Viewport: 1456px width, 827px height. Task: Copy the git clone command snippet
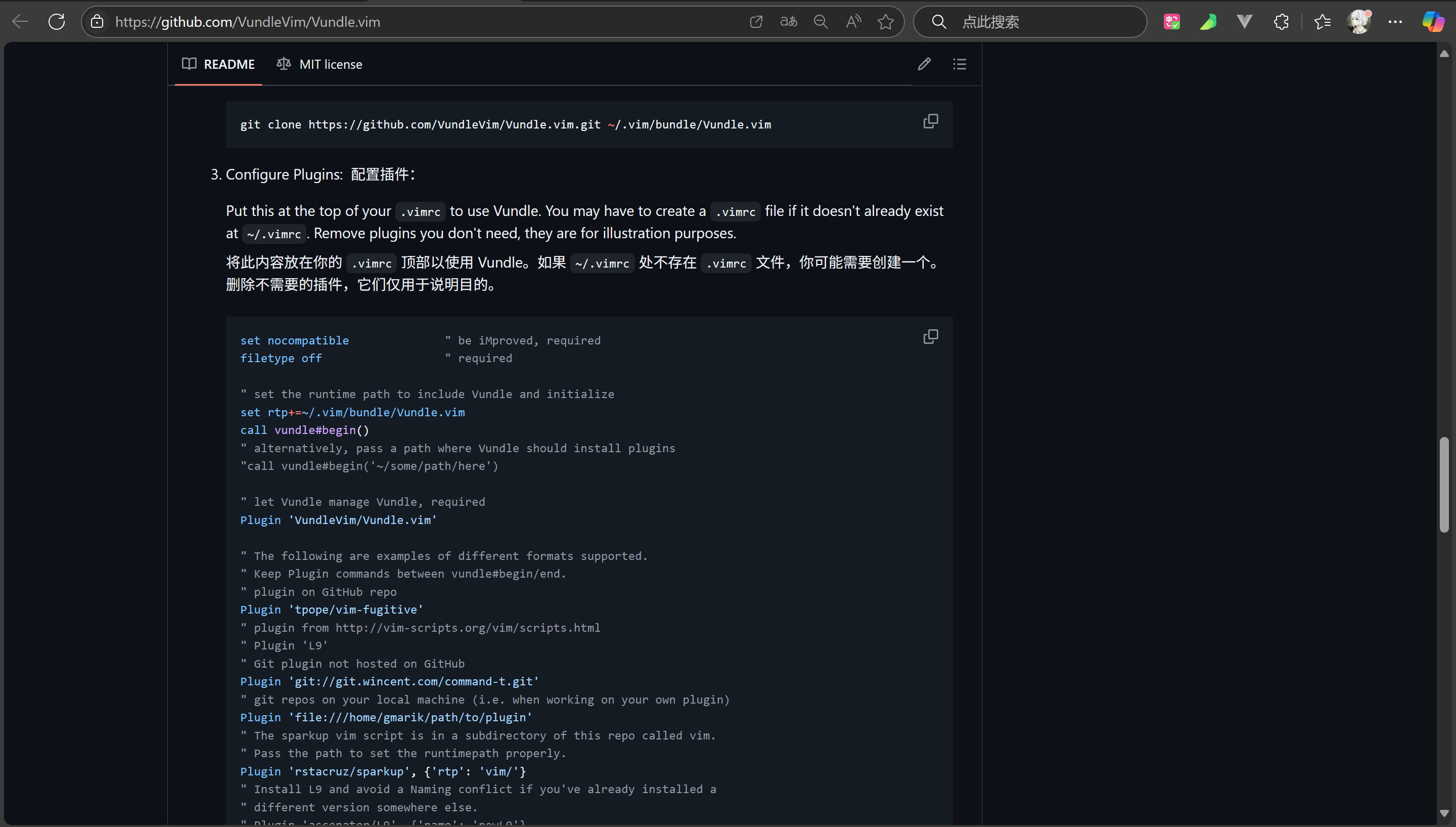tap(931, 120)
